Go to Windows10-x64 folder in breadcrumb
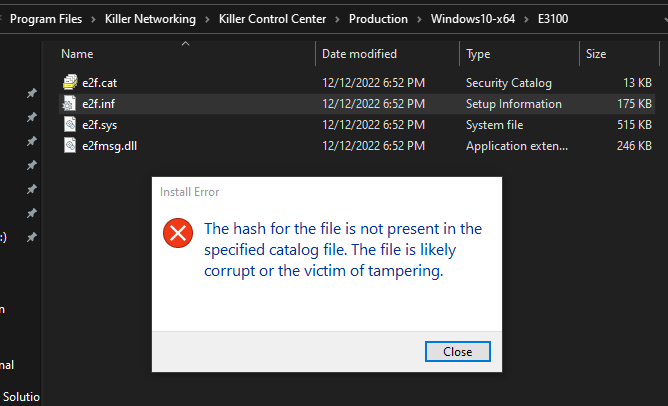This screenshot has width=668, height=406. pyautogui.click(x=470, y=19)
